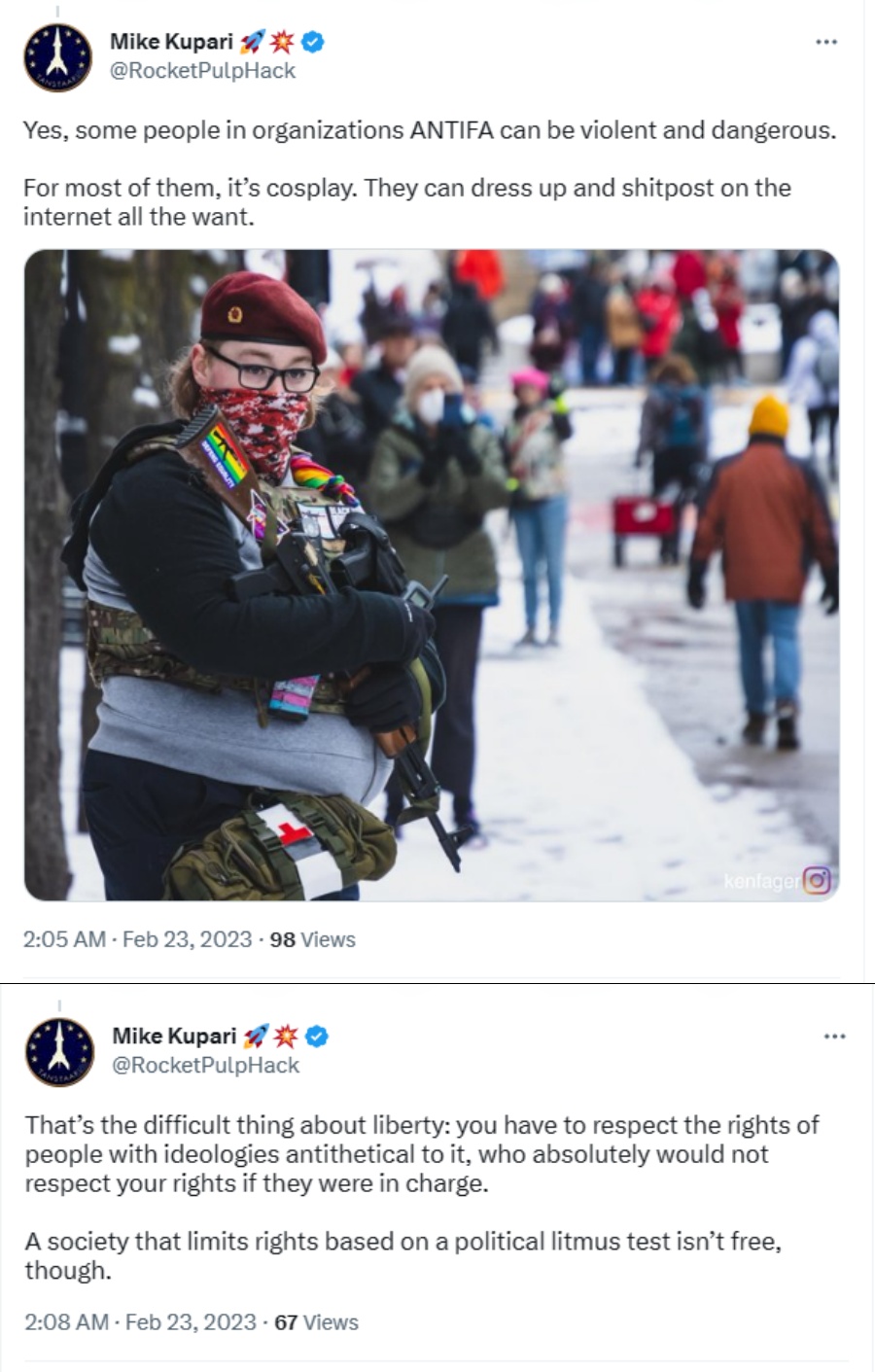The image size is (875, 1372).
Task: Click explosion emoji in second tweet's name
Action: (287, 1037)
